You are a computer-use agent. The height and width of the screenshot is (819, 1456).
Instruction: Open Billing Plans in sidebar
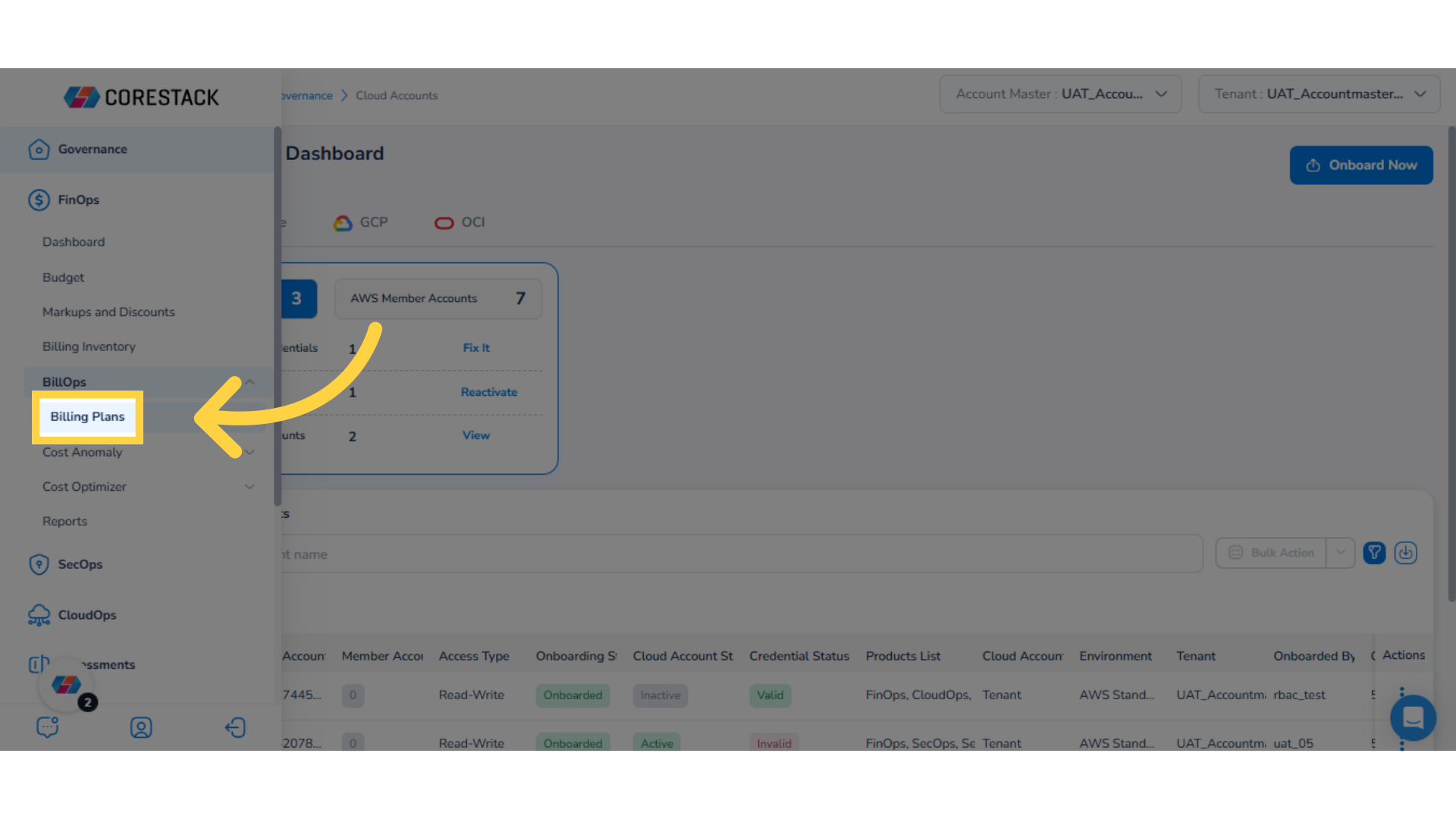pyautogui.click(x=87, y=417)
